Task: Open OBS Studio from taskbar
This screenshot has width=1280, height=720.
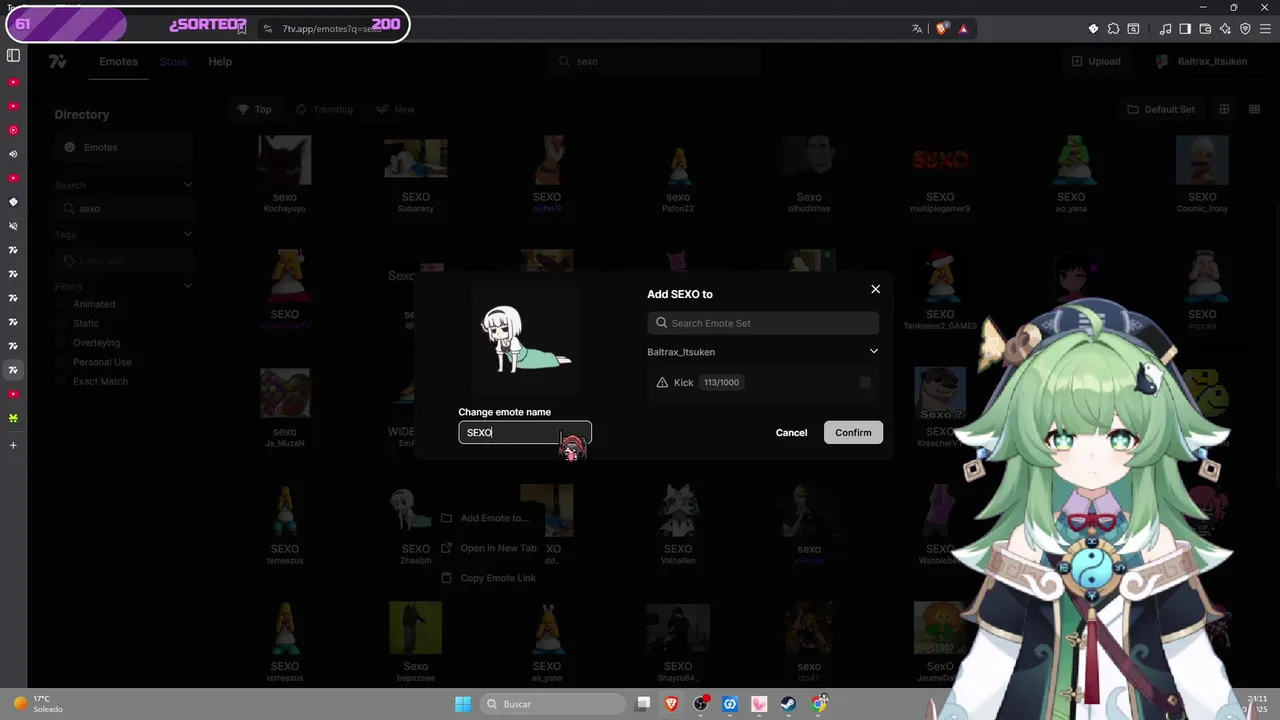Action: (701, 704)
